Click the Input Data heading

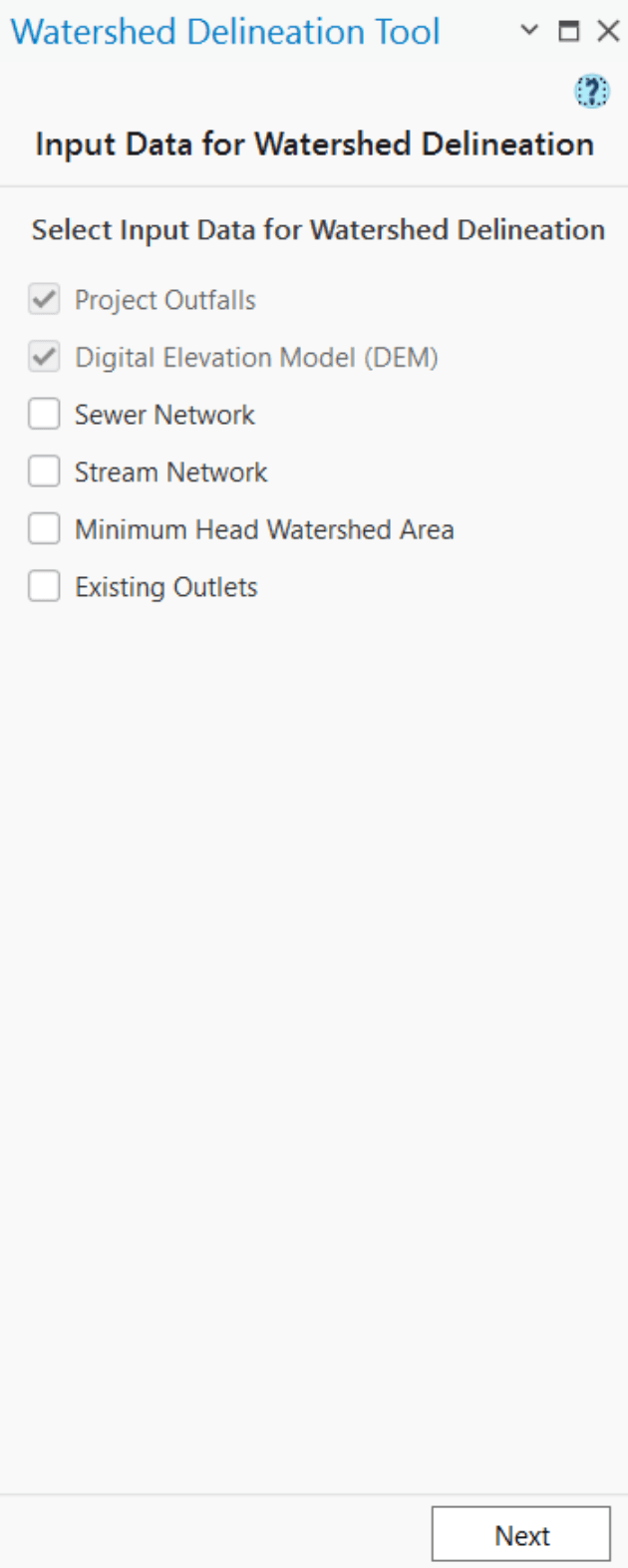(x=313, y=144)
